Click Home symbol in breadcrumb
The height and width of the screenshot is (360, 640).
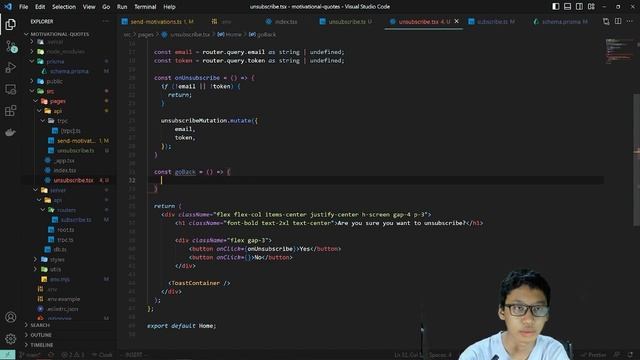(233, 35)
